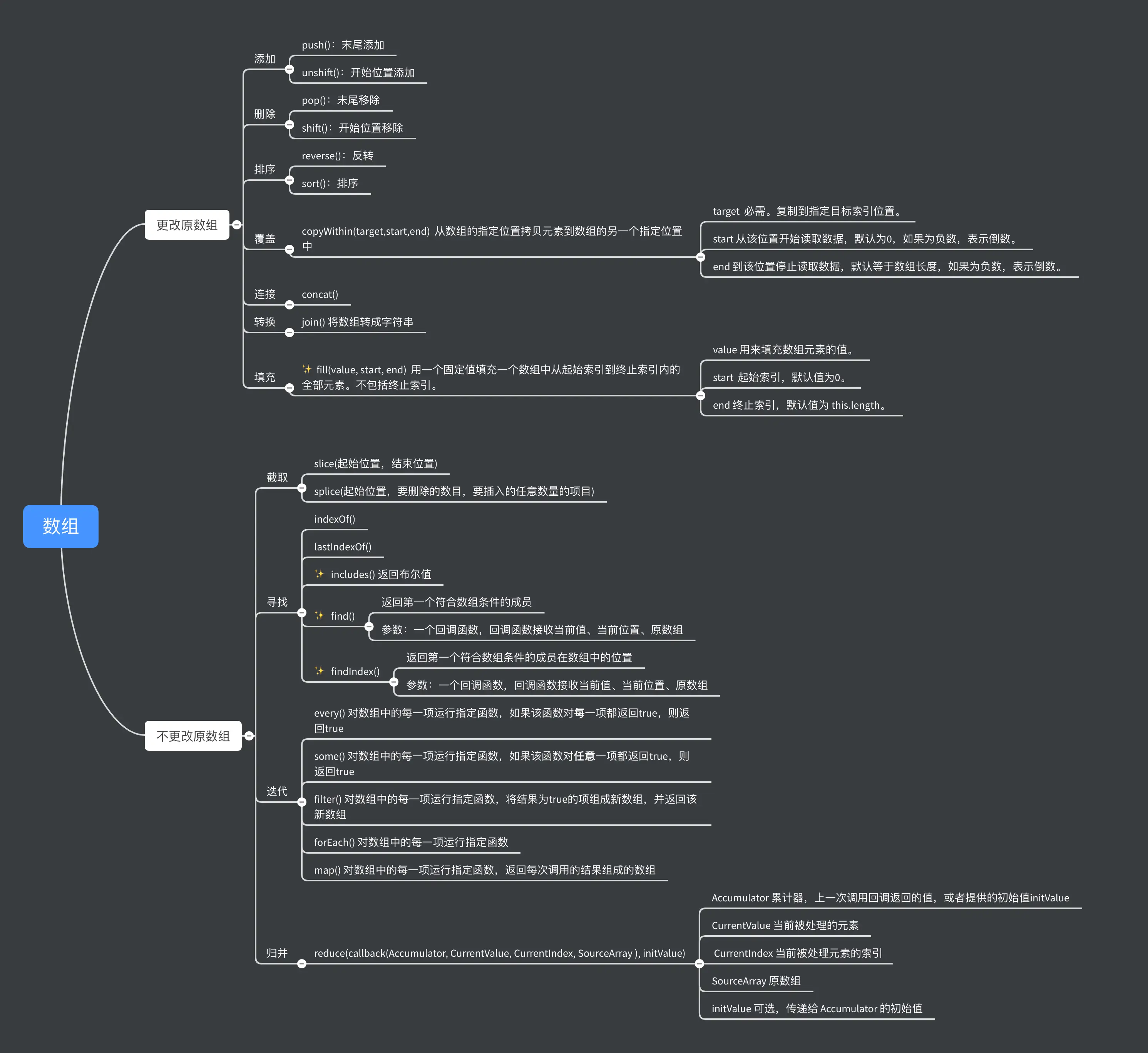Image resolution: width=1148 pixels, height=1053 pixels.
Task: Collapse the copyWithin parameter details
Action: [x=701, y=257]
